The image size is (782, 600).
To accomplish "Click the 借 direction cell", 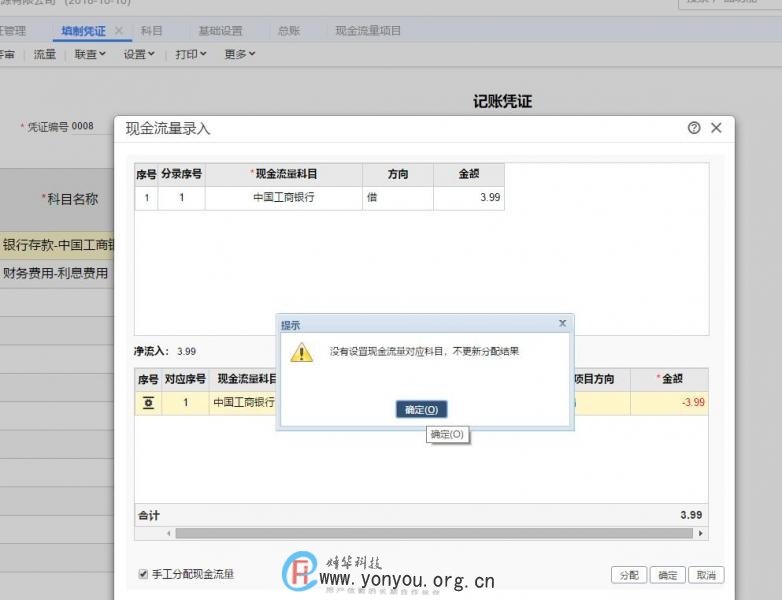I will click(398, 198).
